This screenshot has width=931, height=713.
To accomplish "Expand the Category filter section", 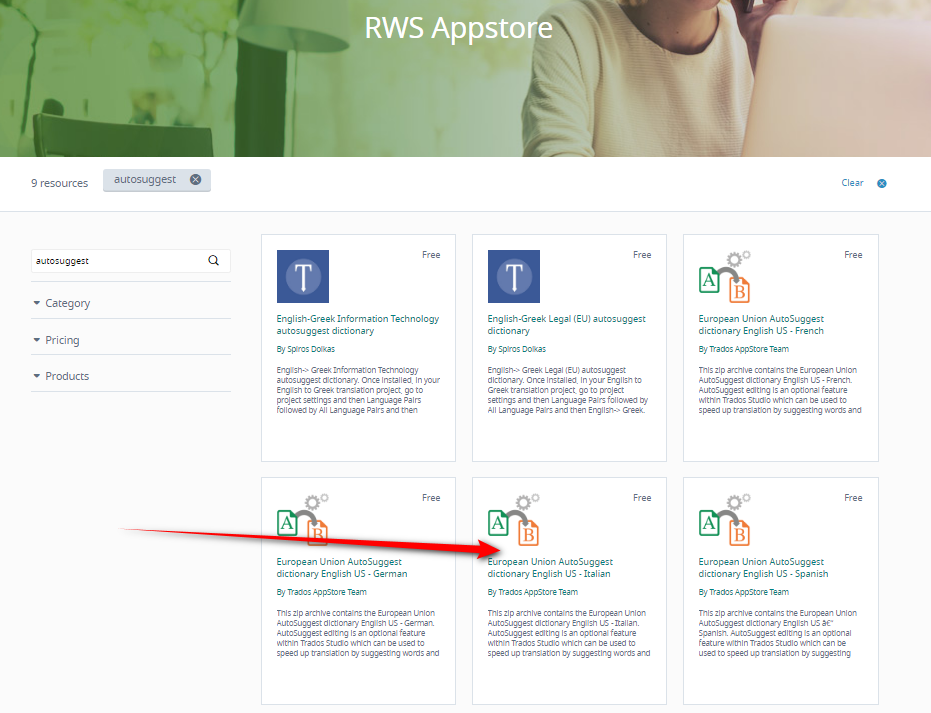I will 69,302.
